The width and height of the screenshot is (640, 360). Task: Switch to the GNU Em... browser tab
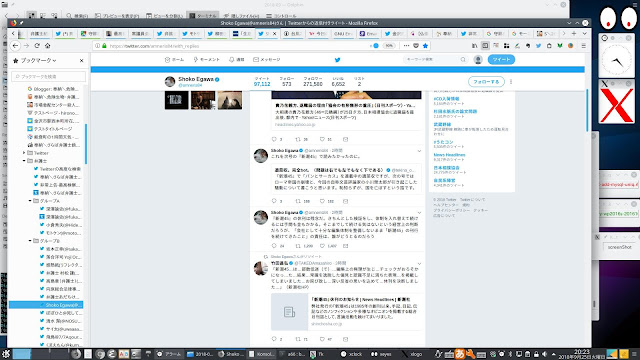point(344,33)
